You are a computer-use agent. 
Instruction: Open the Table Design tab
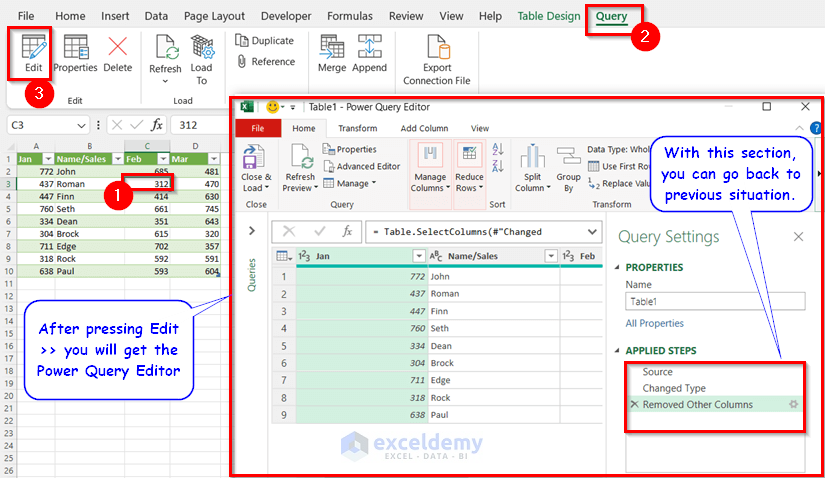click(x=549, y=16)
